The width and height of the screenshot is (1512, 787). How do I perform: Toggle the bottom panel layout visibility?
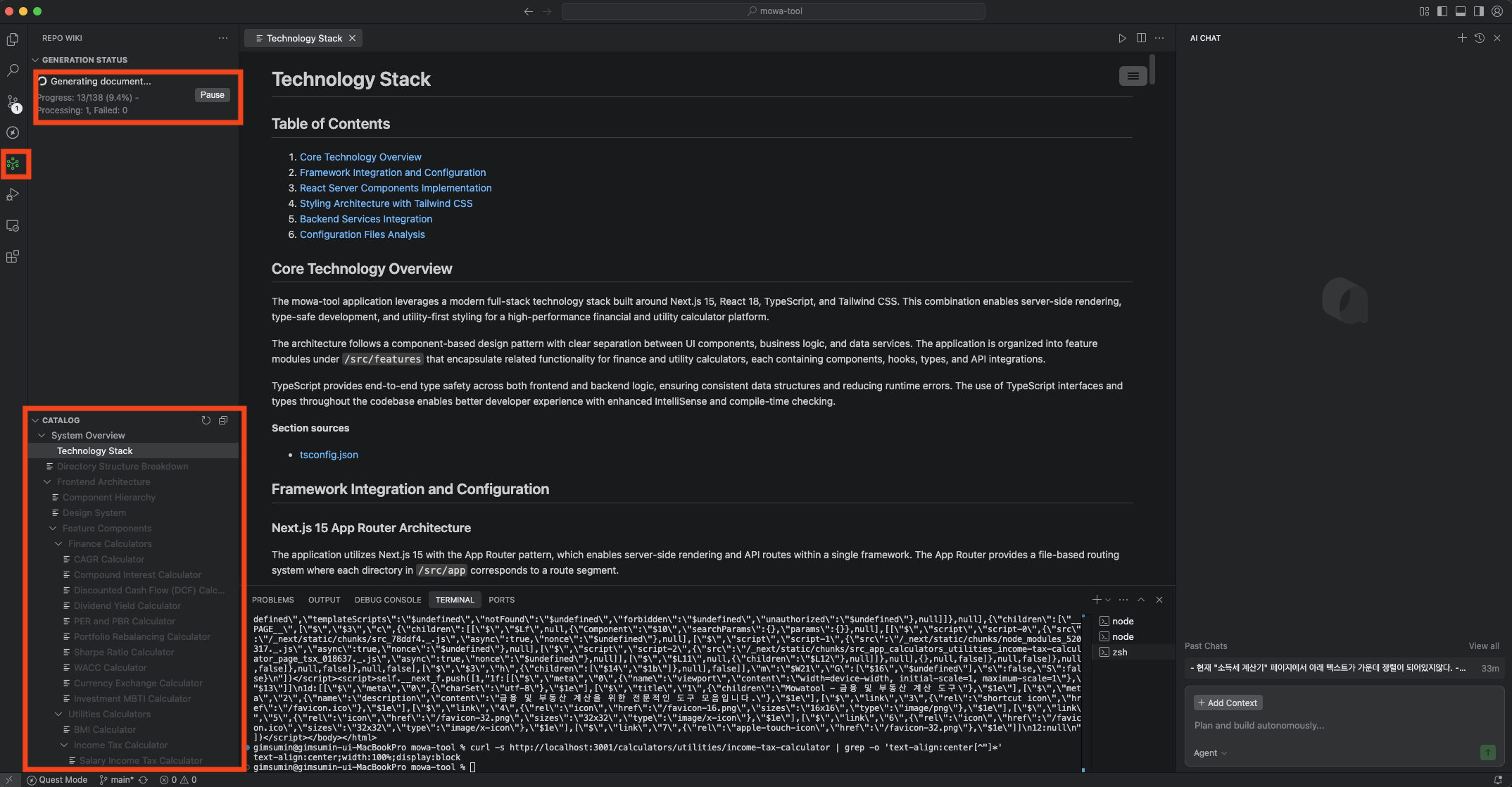pyautogui.click(x=1461, y=11)
